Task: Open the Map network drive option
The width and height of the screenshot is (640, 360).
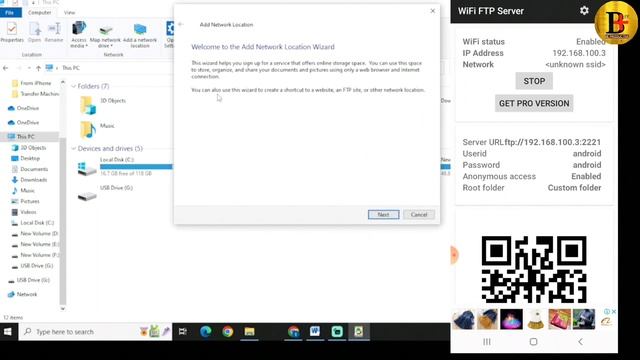Action: [x=105, y=36]
